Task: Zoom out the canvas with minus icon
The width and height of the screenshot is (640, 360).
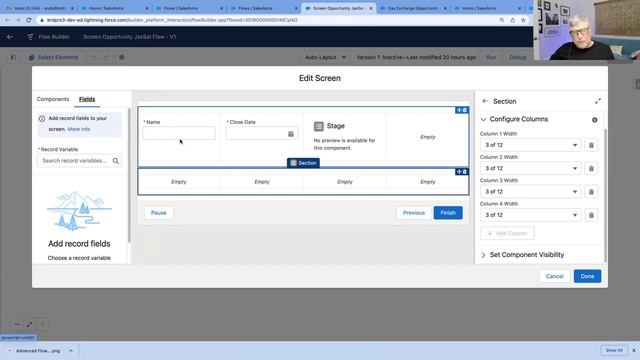Action: 17,324
